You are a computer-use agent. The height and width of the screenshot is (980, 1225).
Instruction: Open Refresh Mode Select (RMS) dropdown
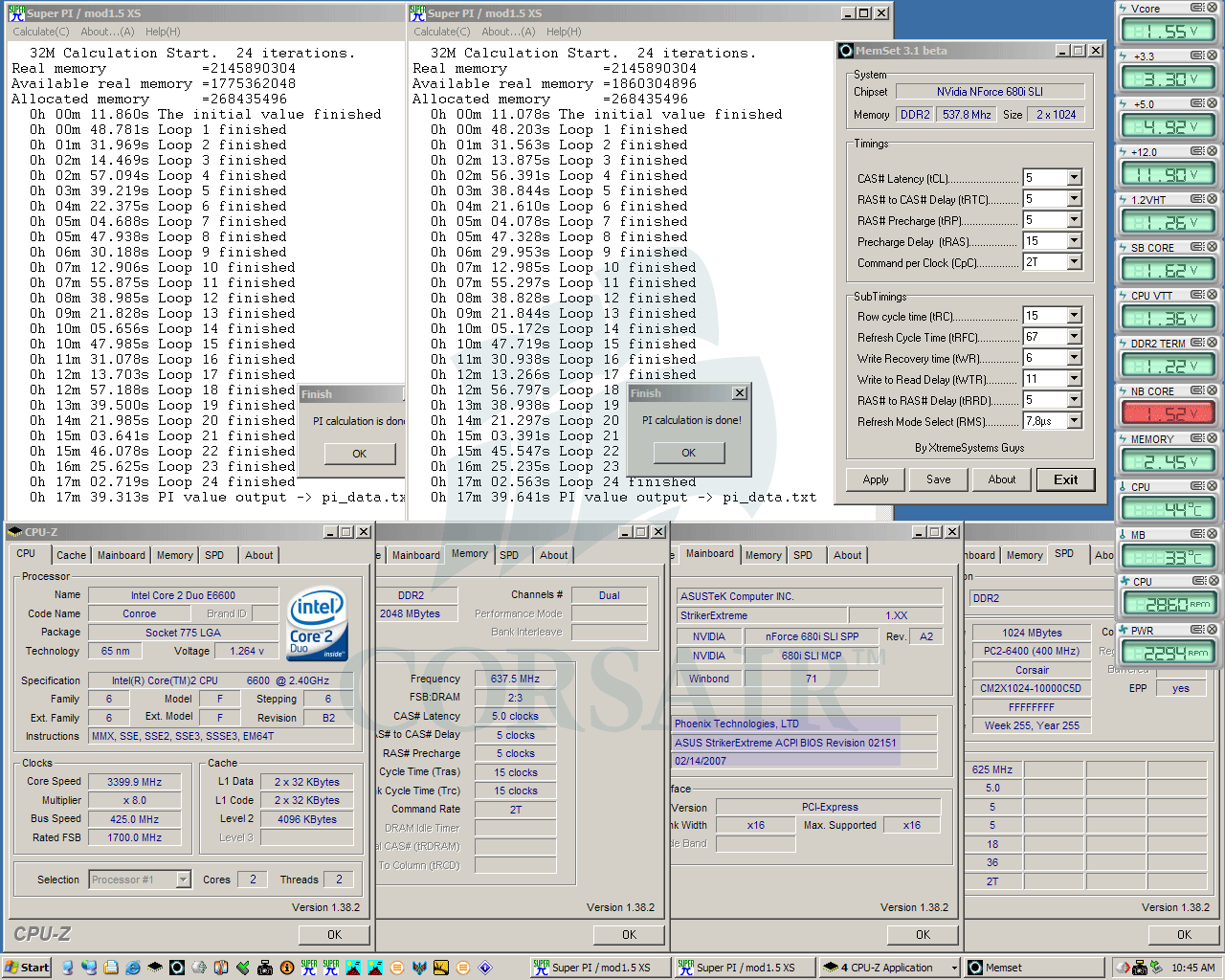coord(1074,421)
